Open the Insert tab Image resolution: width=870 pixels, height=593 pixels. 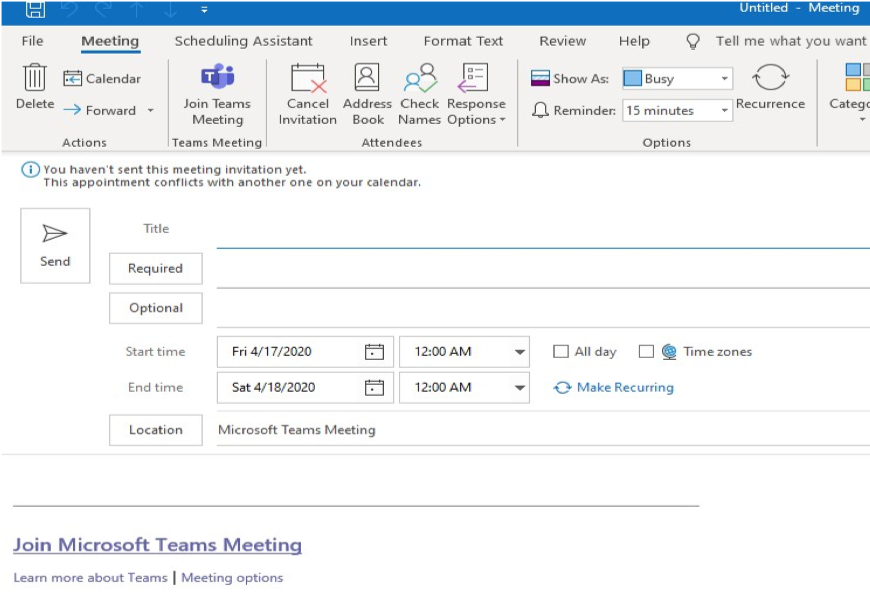coord(368,41)
